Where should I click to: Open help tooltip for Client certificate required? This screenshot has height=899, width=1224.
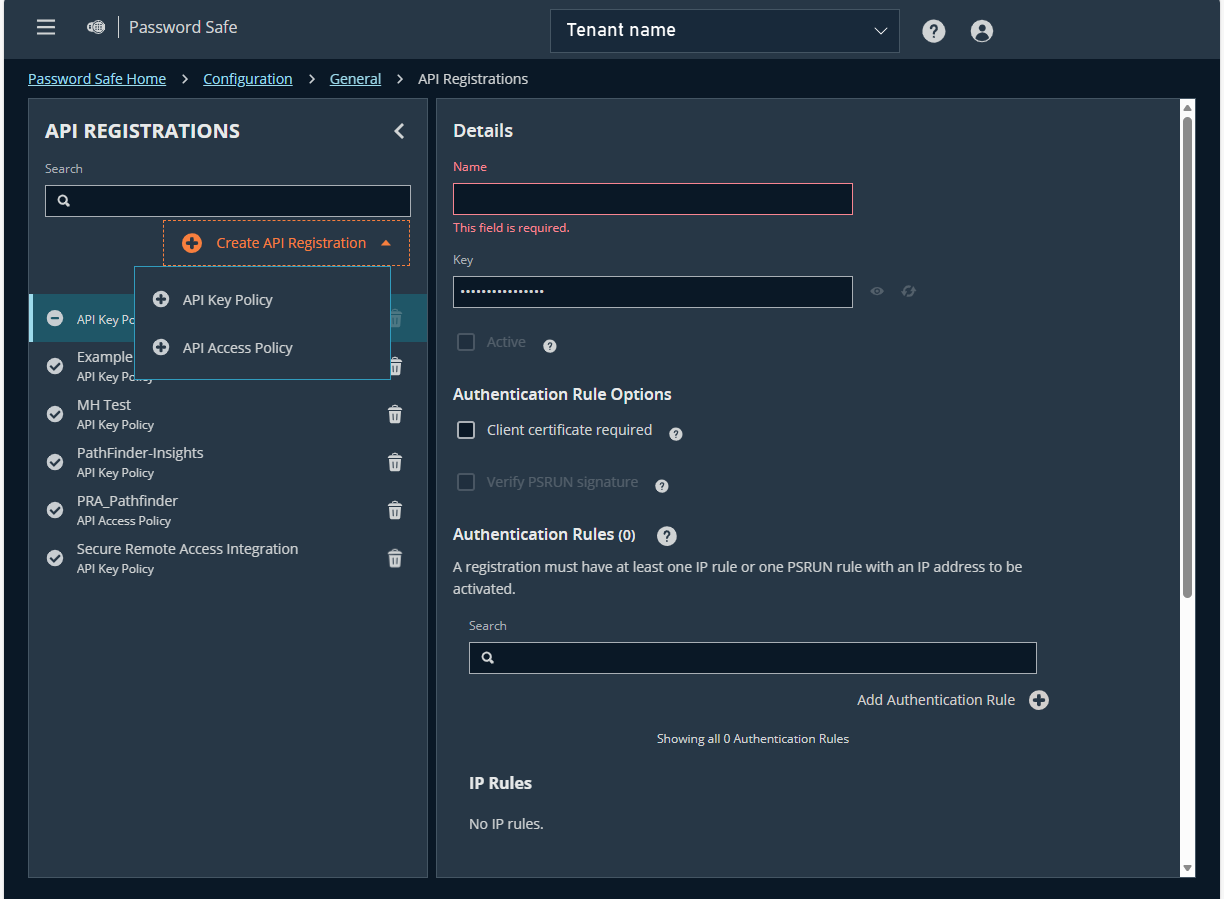point(676,434)
